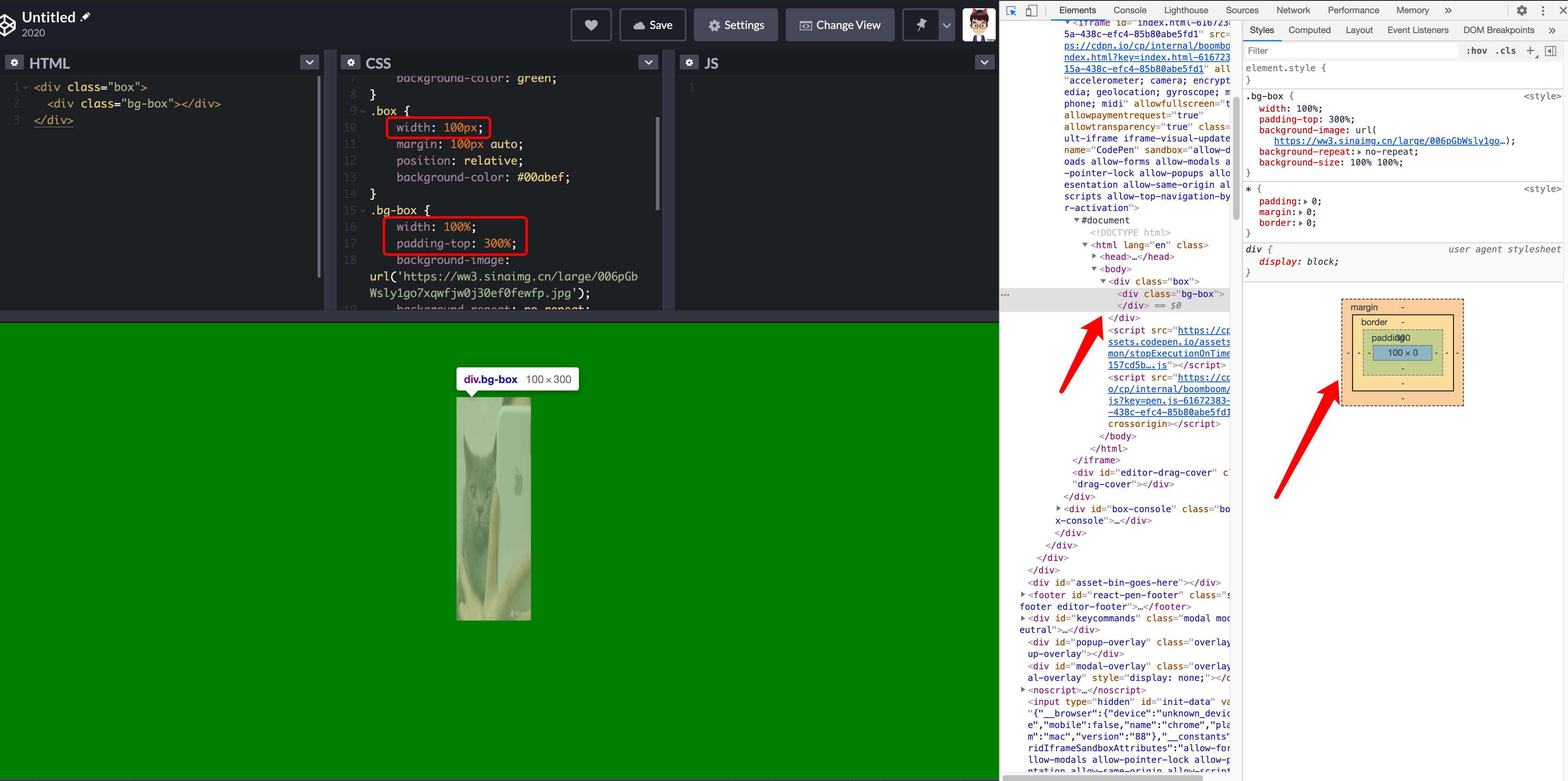Click ellipsis actions beside selected node
The width and height of the screenshot is (1568, 781).
[x=1005, y=295]
